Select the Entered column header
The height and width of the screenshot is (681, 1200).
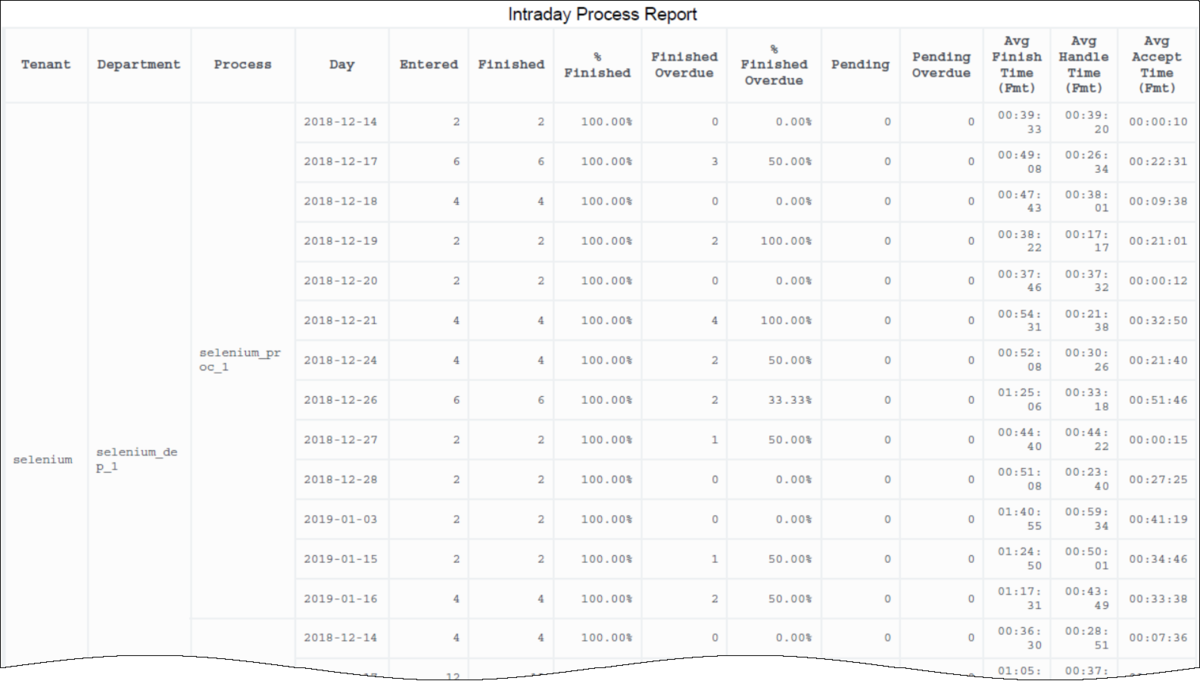(x=428, y=64)
